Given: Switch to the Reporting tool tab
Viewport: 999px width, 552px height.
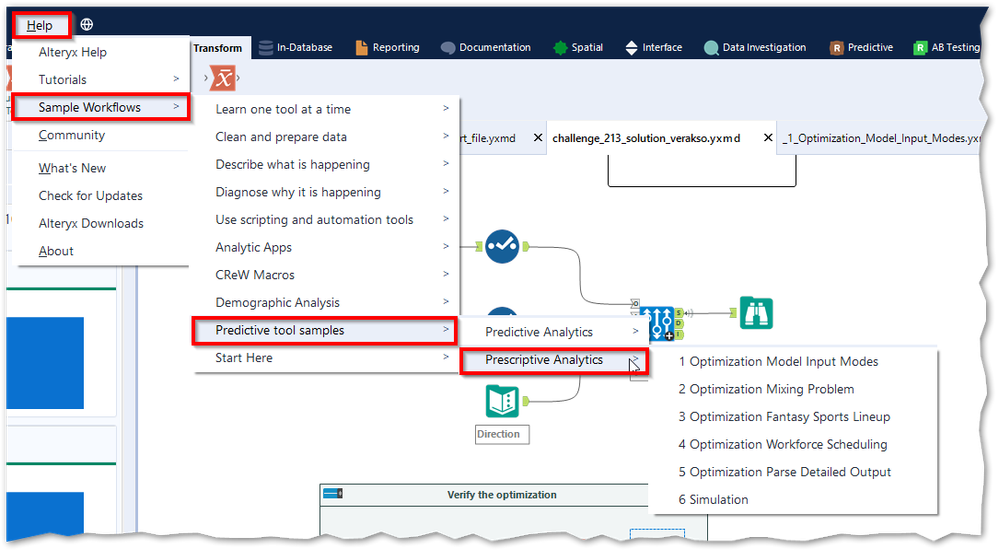Looking at the screenshot, I should pyautogui.click(x=387, y=47).
